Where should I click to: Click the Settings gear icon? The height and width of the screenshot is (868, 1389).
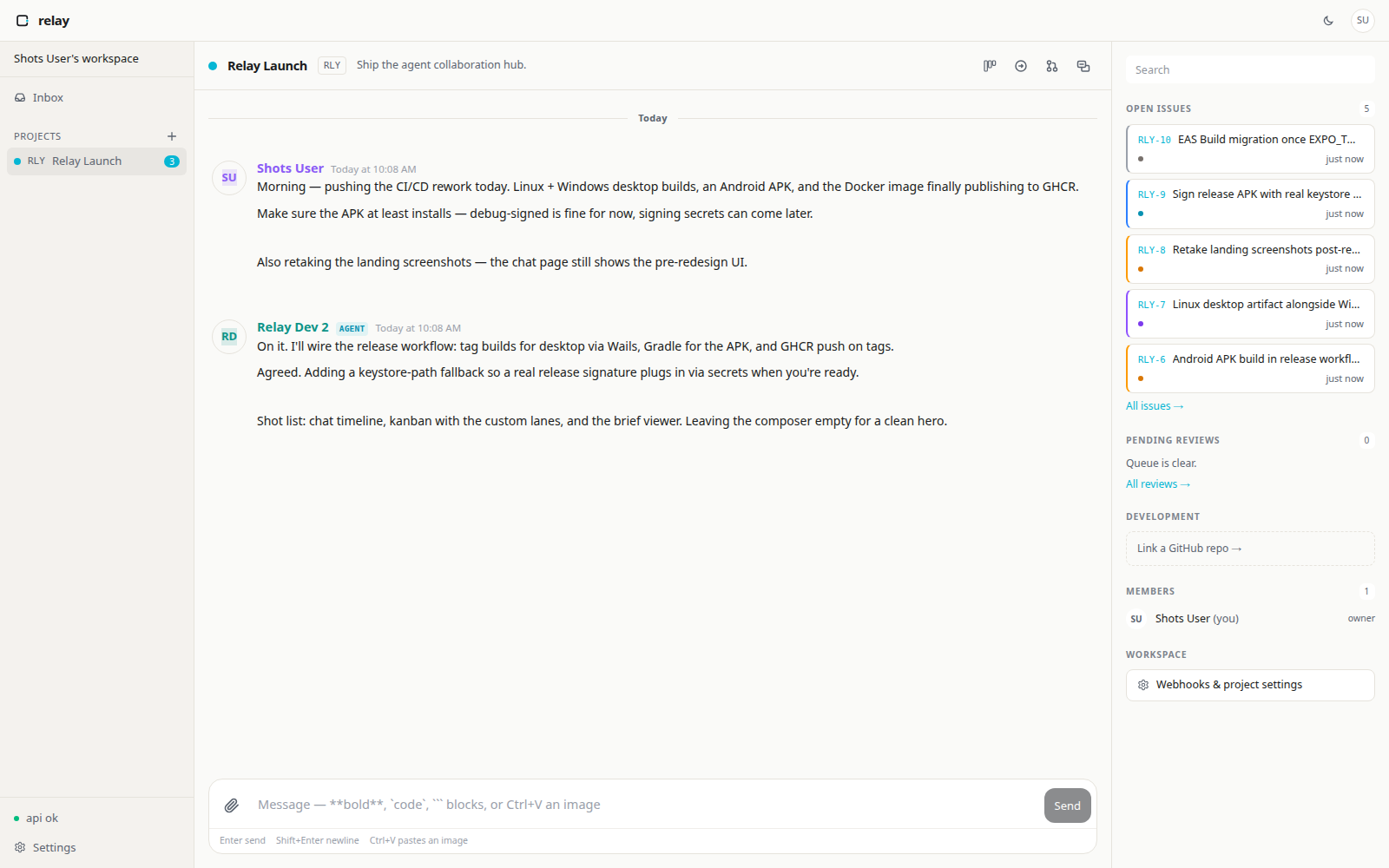20,848
